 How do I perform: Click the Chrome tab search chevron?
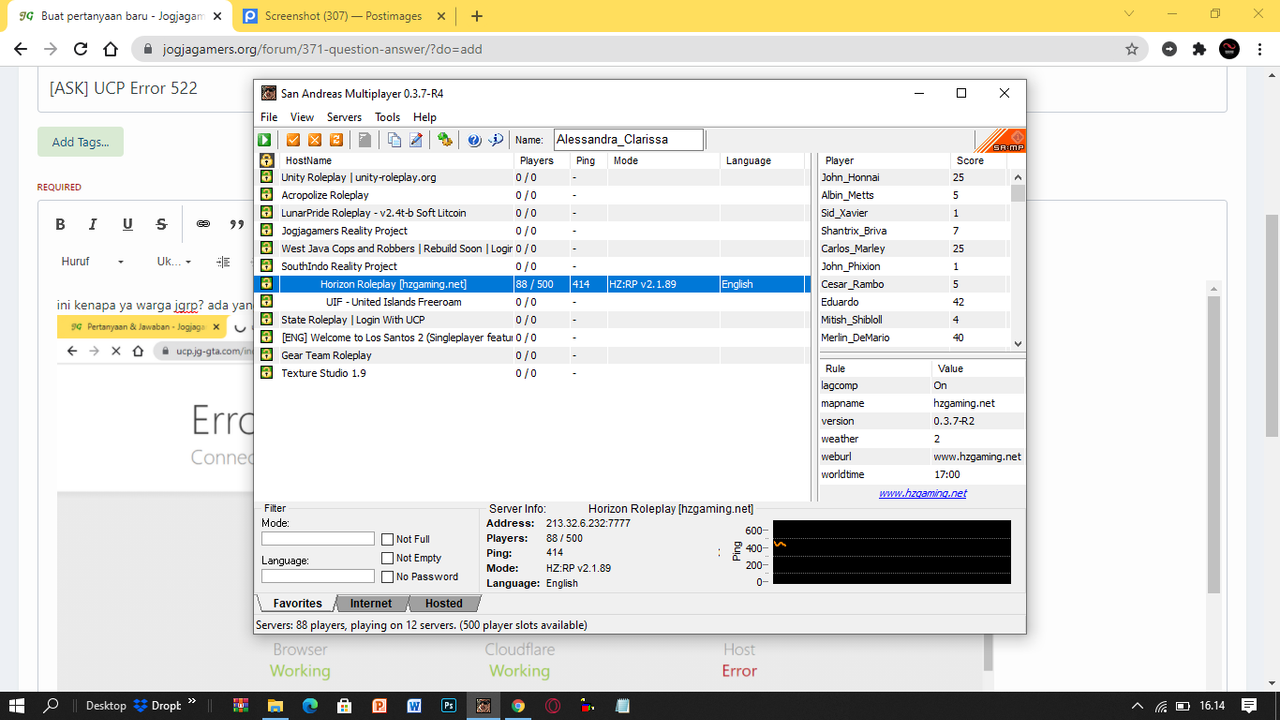tap(1129, 14)
